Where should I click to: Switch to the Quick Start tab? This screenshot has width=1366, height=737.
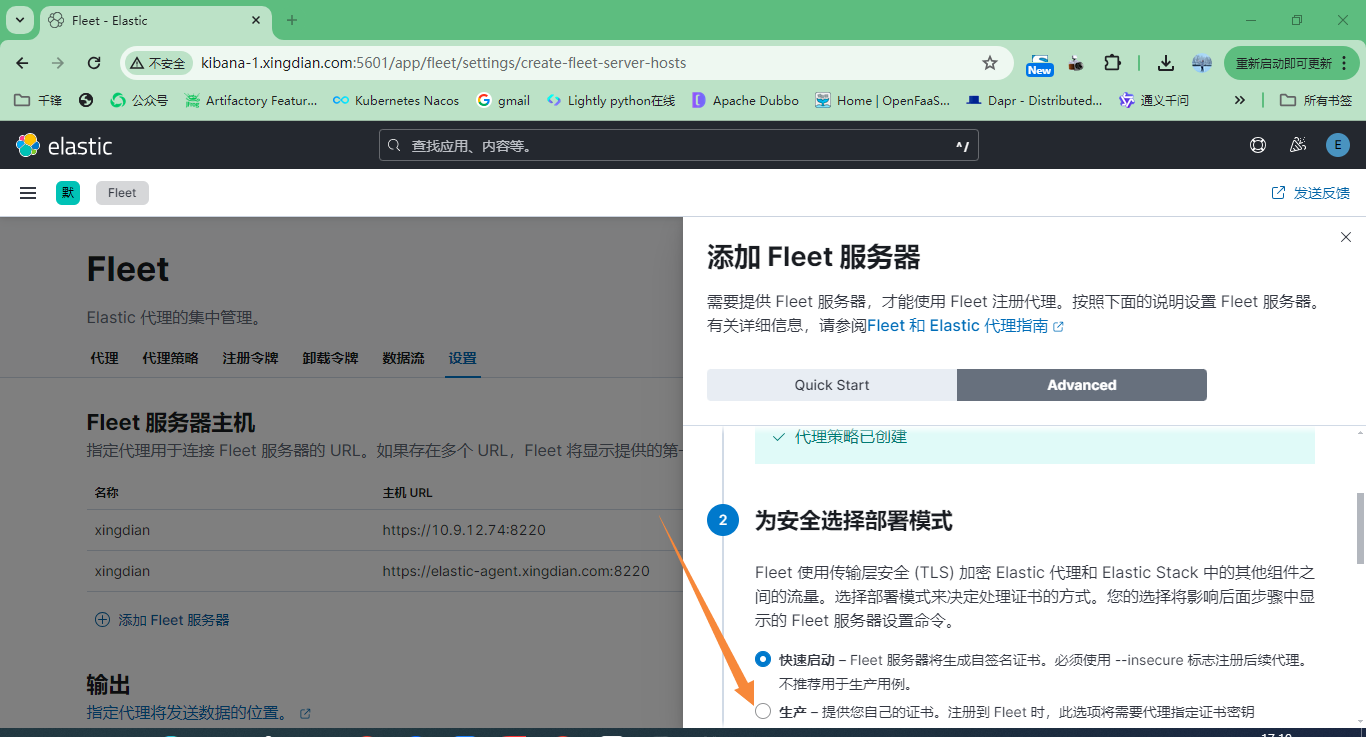[832, 385]
